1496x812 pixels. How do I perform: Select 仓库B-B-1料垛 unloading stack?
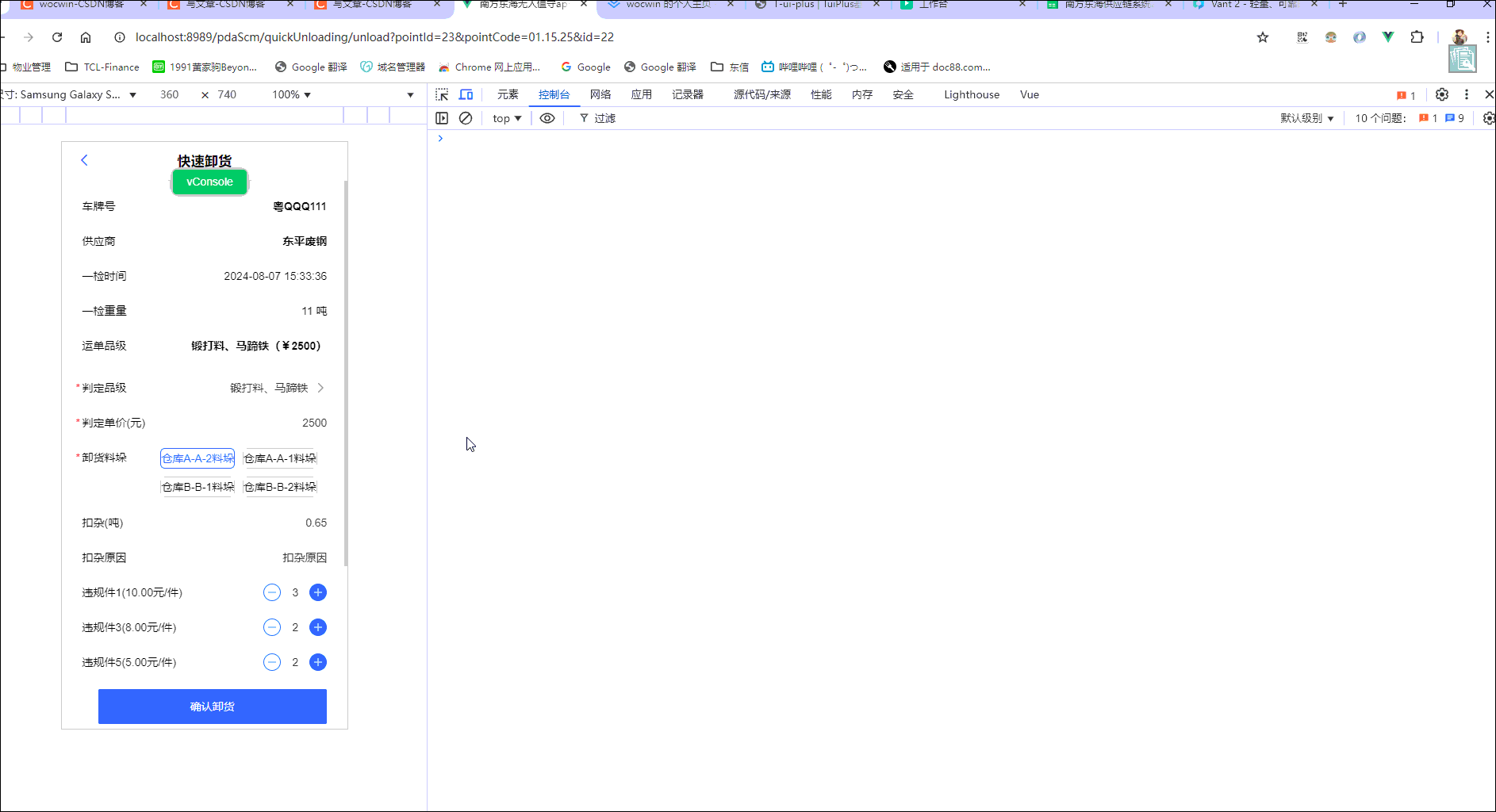198,487
